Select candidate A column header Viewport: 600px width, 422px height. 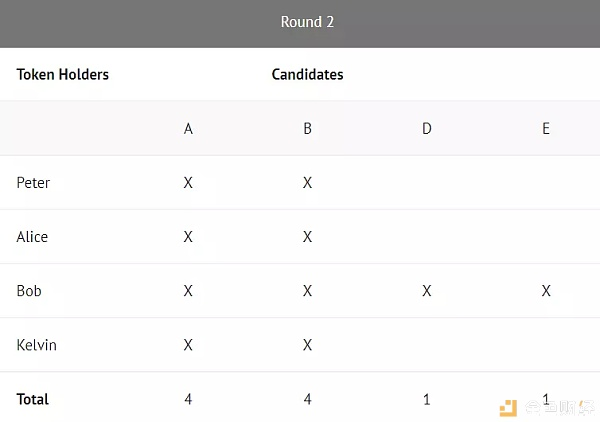[188, 129]
